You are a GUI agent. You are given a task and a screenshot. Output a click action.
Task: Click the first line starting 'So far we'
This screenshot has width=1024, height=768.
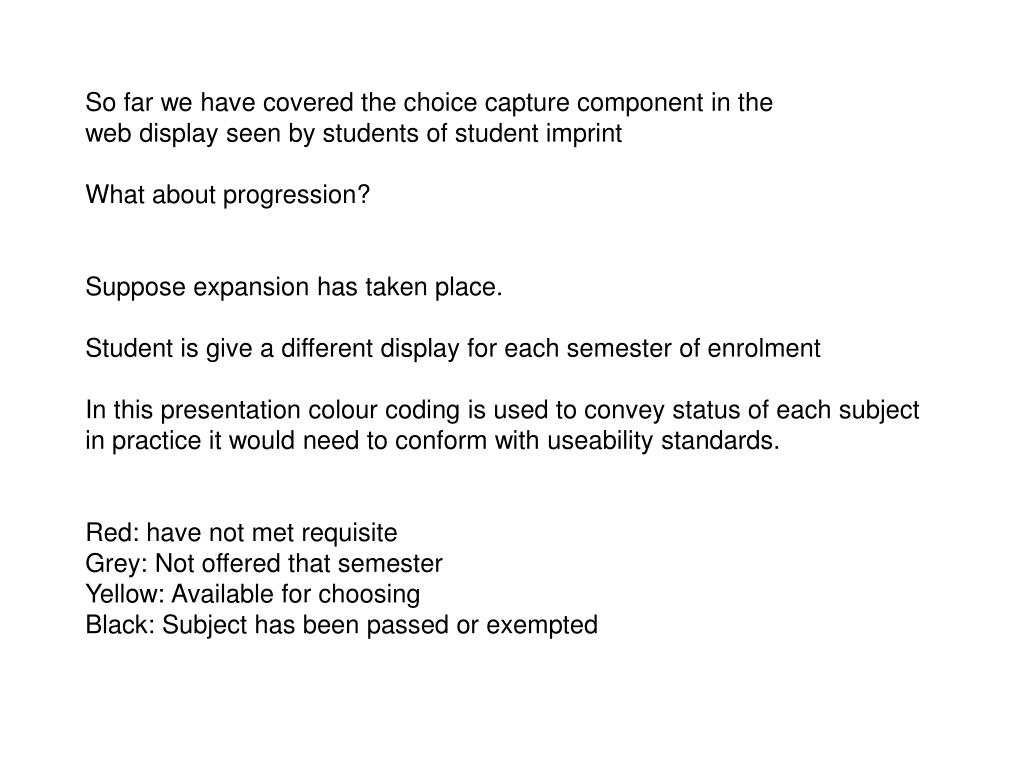click(x=429, y=103)
